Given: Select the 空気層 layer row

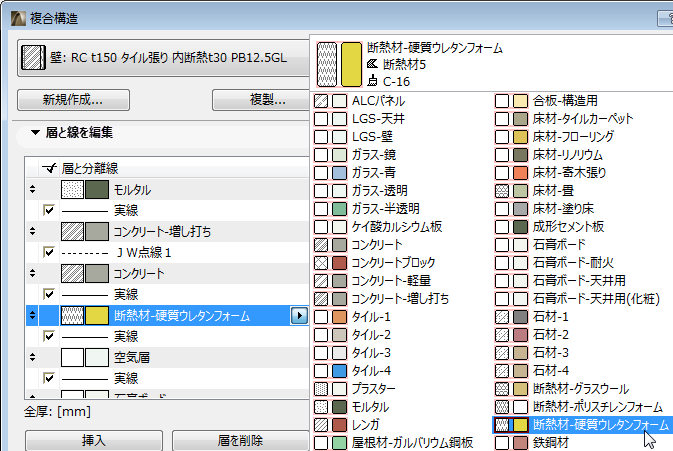Looking at the screenshot, I should tap(167, 357).
